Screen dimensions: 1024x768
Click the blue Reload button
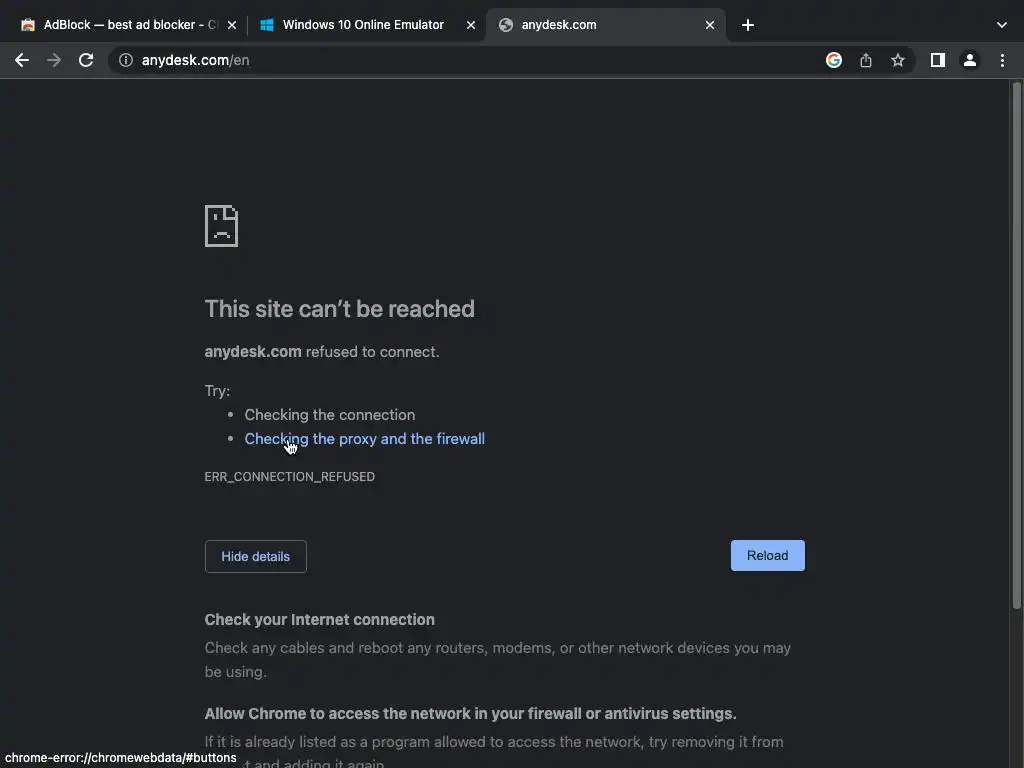pos(767,555)
